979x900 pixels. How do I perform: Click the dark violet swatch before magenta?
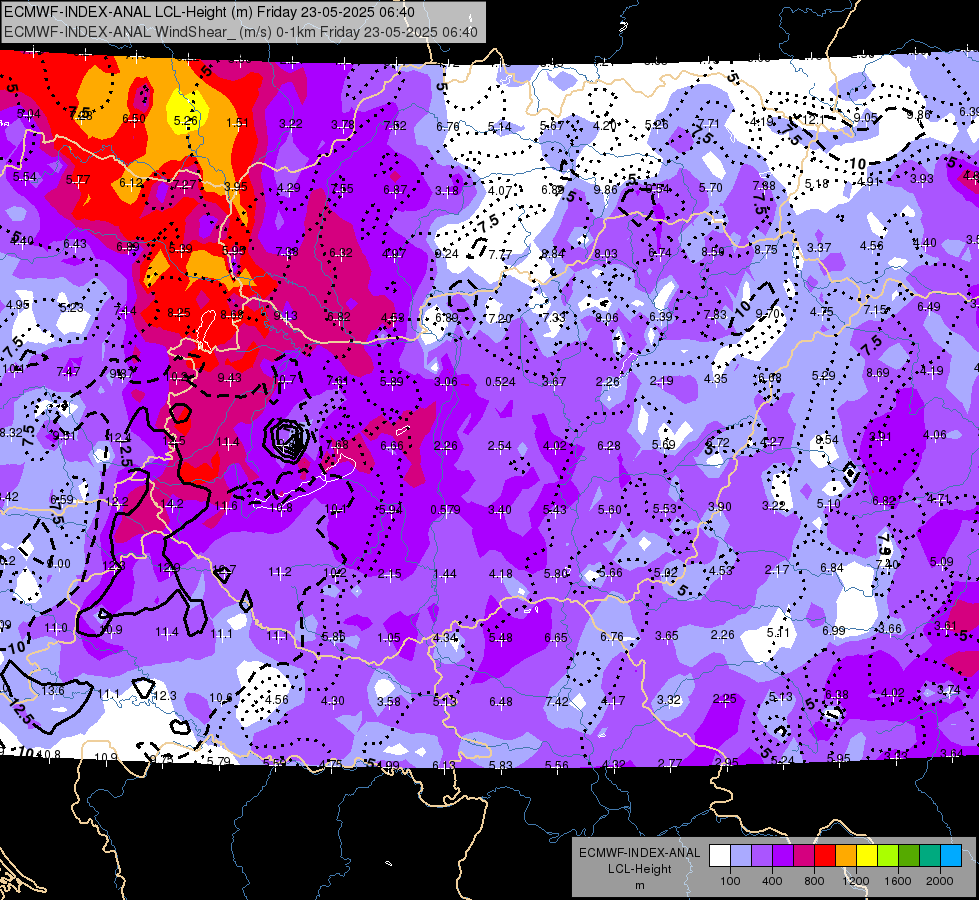click(783, 856)
